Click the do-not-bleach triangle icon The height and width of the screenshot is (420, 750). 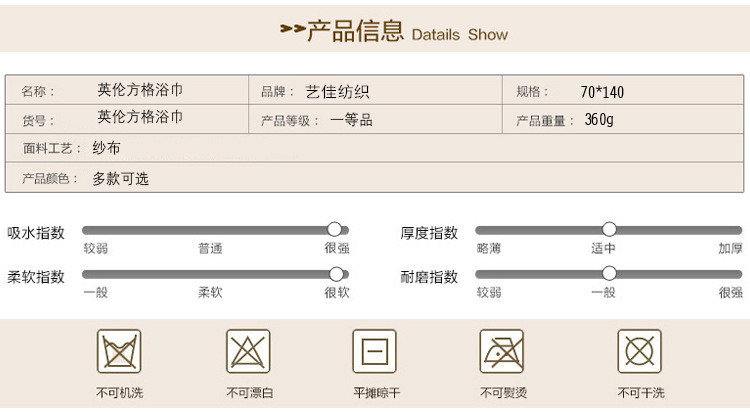coord(248,351)
